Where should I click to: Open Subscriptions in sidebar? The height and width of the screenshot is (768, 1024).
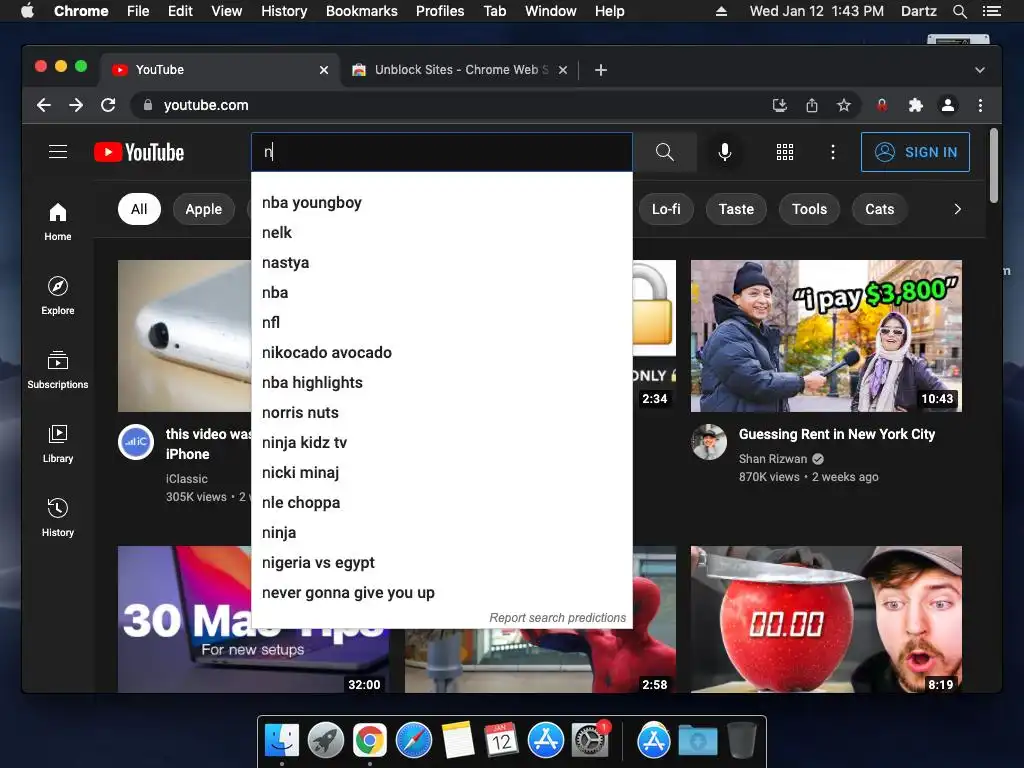click(57, 370)
